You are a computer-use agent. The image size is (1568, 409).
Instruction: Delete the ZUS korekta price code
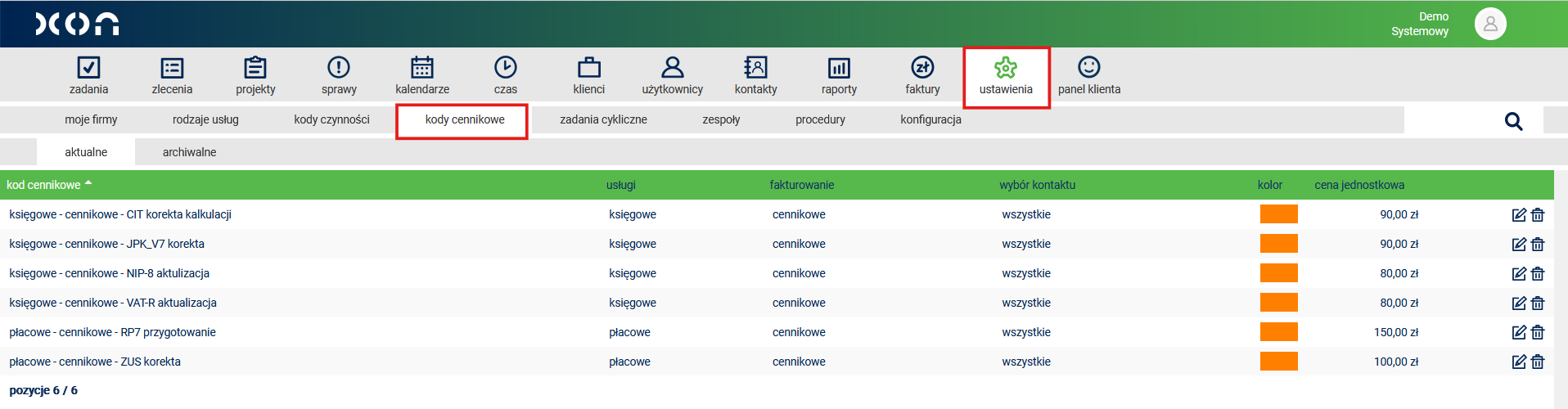[1538, 362]
